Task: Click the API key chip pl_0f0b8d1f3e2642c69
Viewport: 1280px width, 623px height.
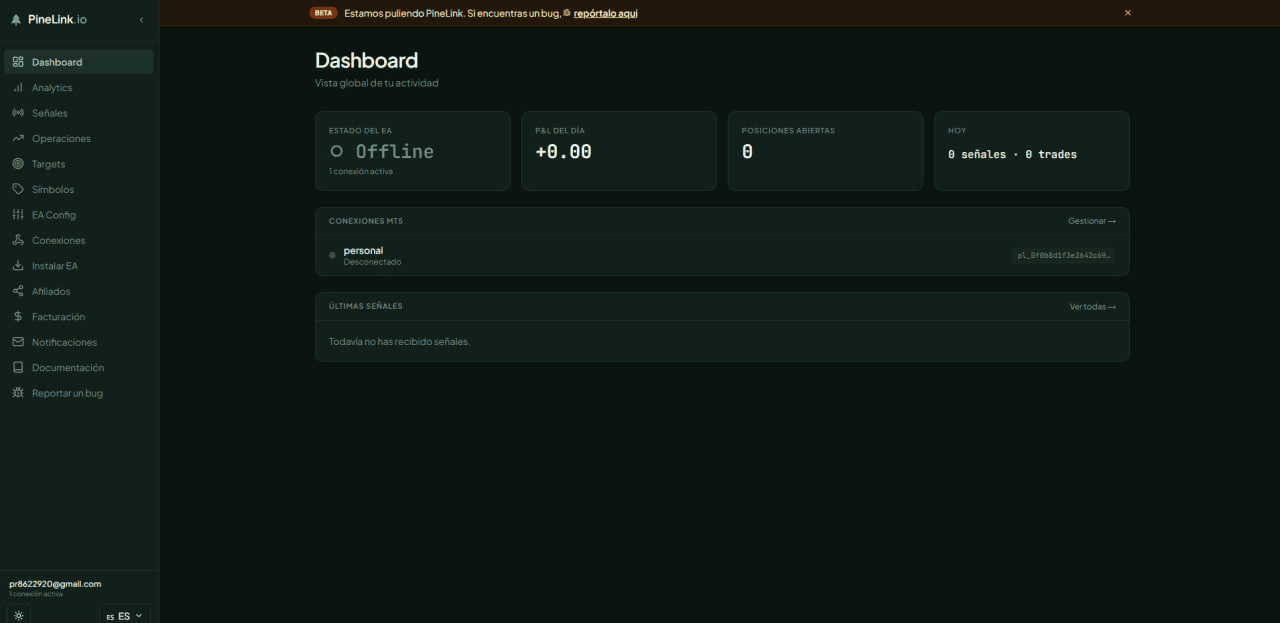Action: click(1064, 256)
